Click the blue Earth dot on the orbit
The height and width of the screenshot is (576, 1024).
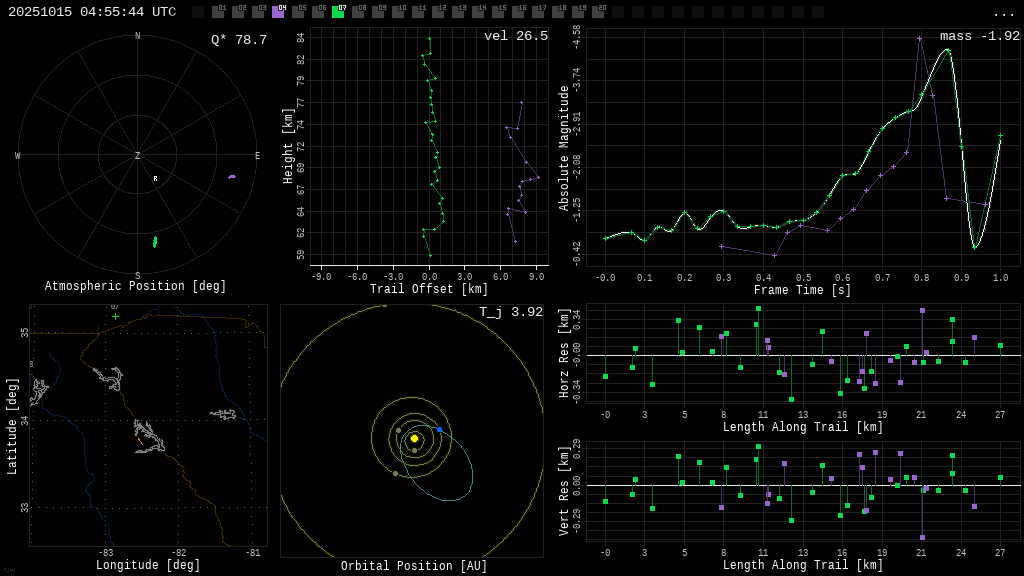pyautogui.click(x=439, y=430)
